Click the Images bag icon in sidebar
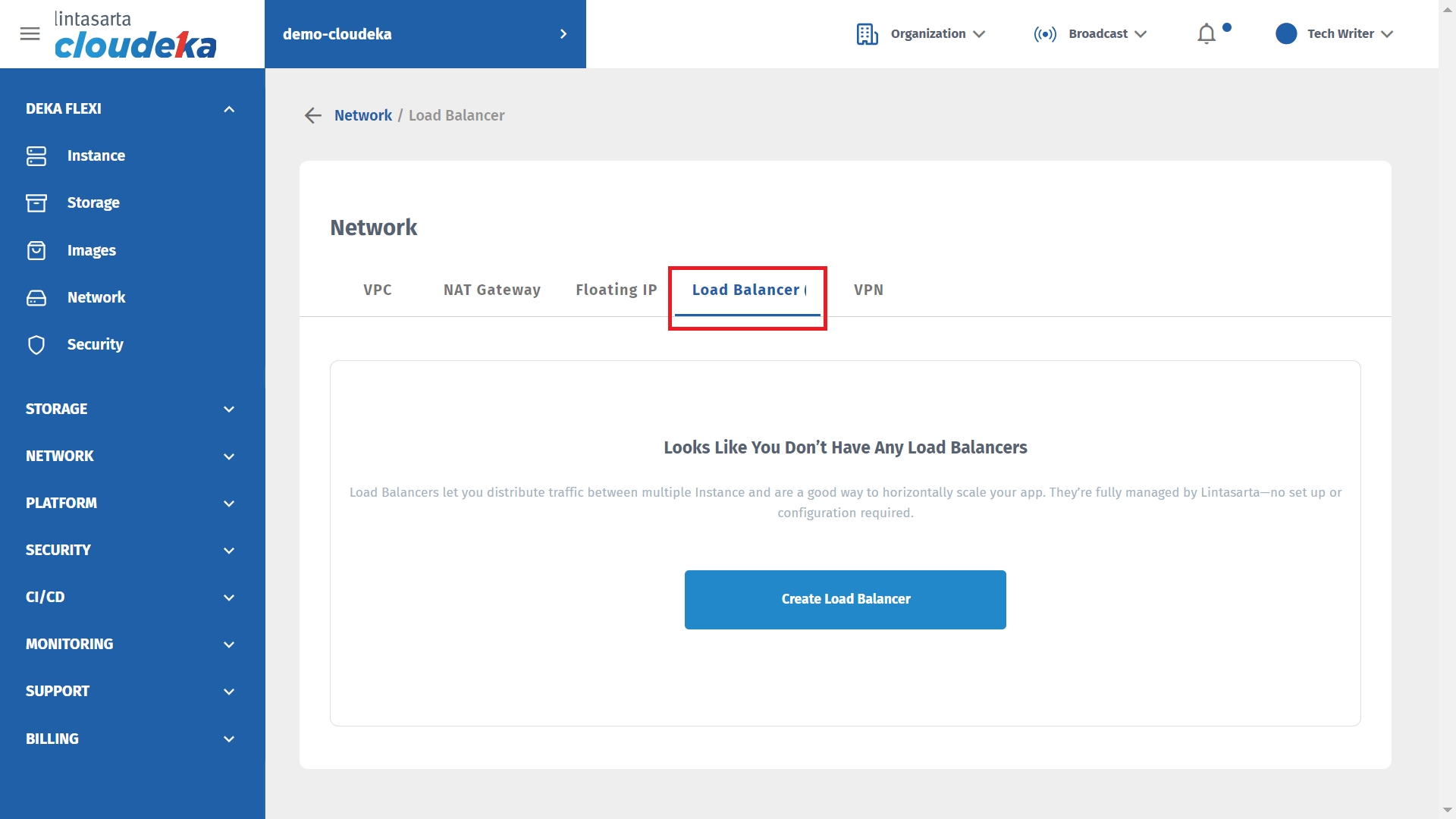1456x819 pixels. tap(36, 251)
